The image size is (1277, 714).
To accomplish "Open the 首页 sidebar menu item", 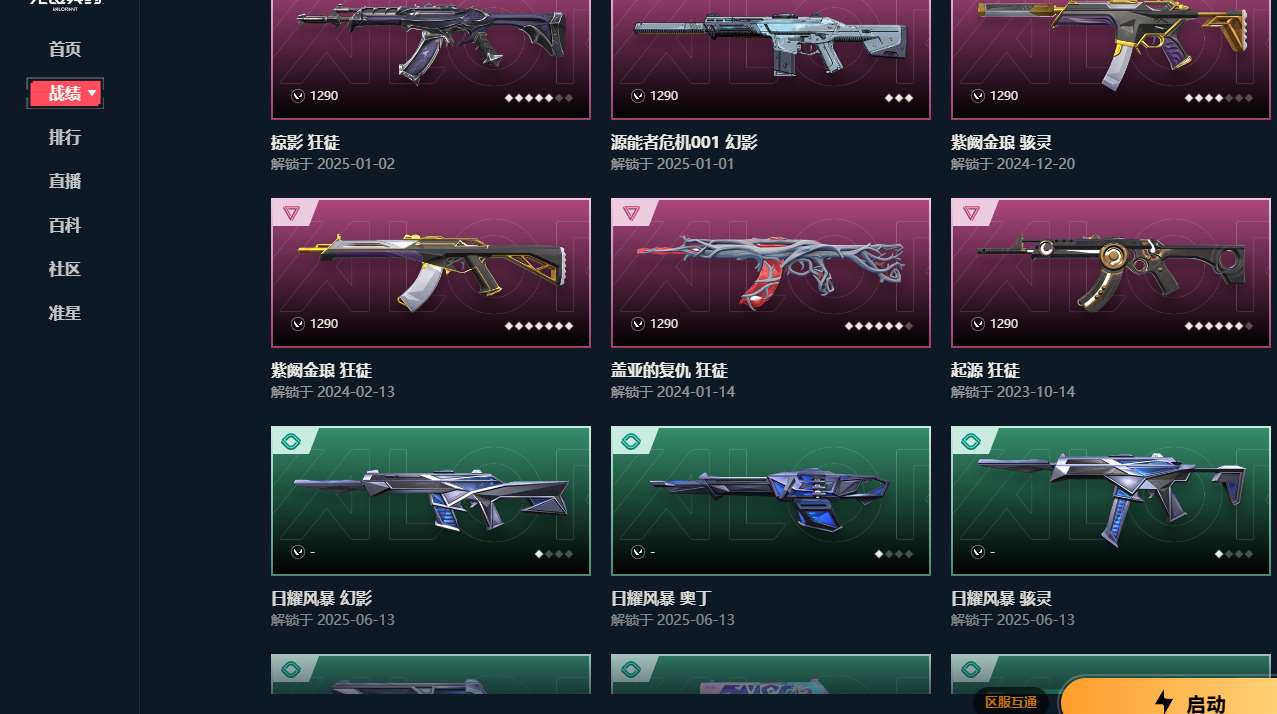I will [65, 49].
